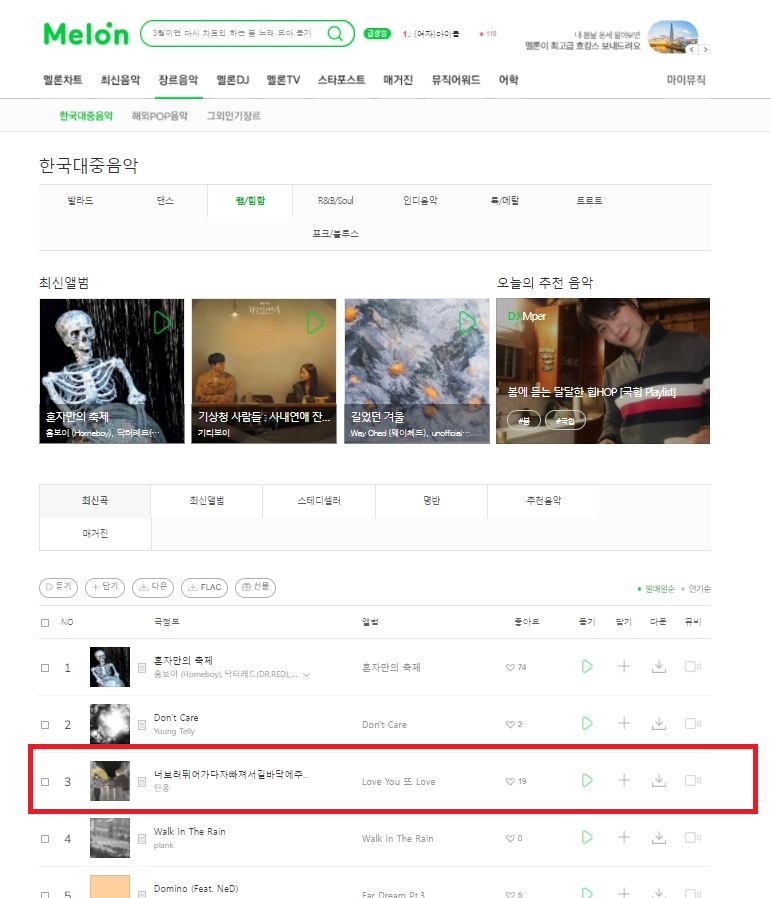This screenshot has height=898, width=771.
Task: Switch to the 스테디셀러 tab
Action: pyautogui.click(x=319, y=501)
